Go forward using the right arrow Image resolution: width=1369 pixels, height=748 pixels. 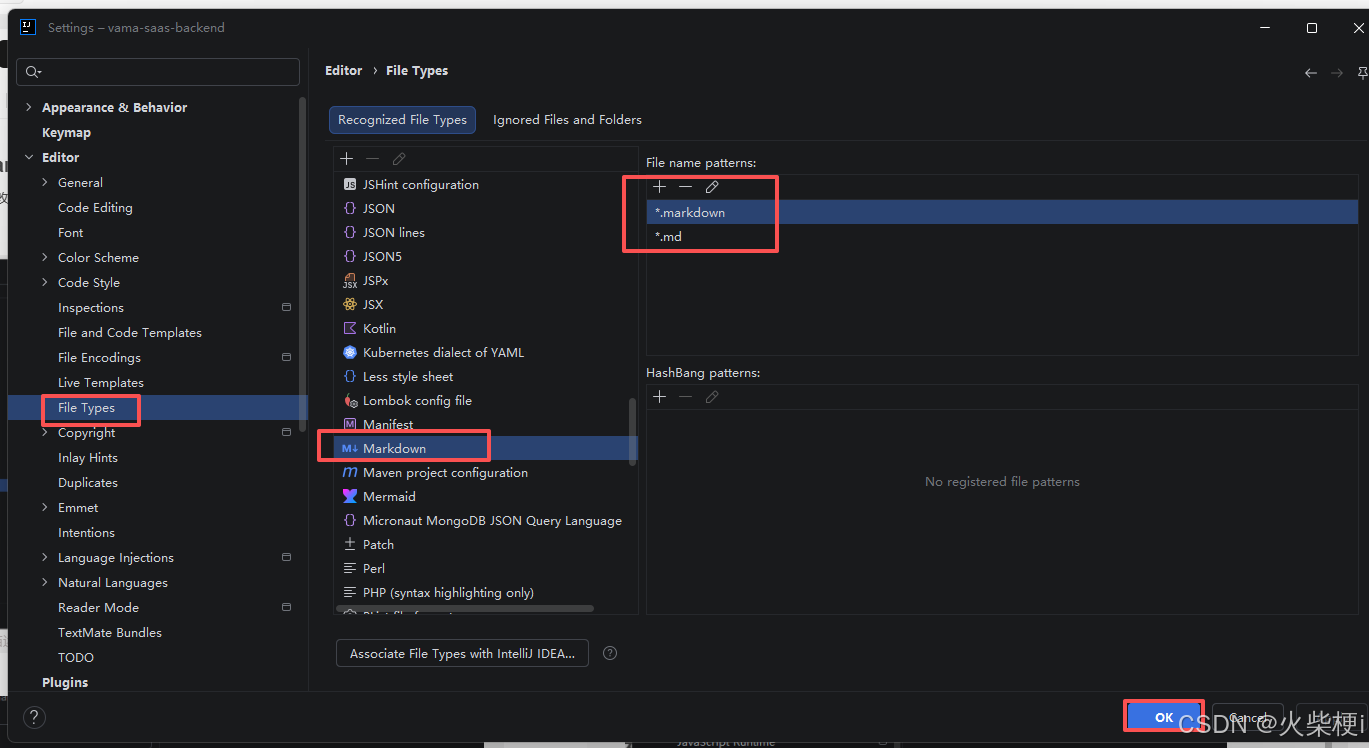click(1337, 73)
